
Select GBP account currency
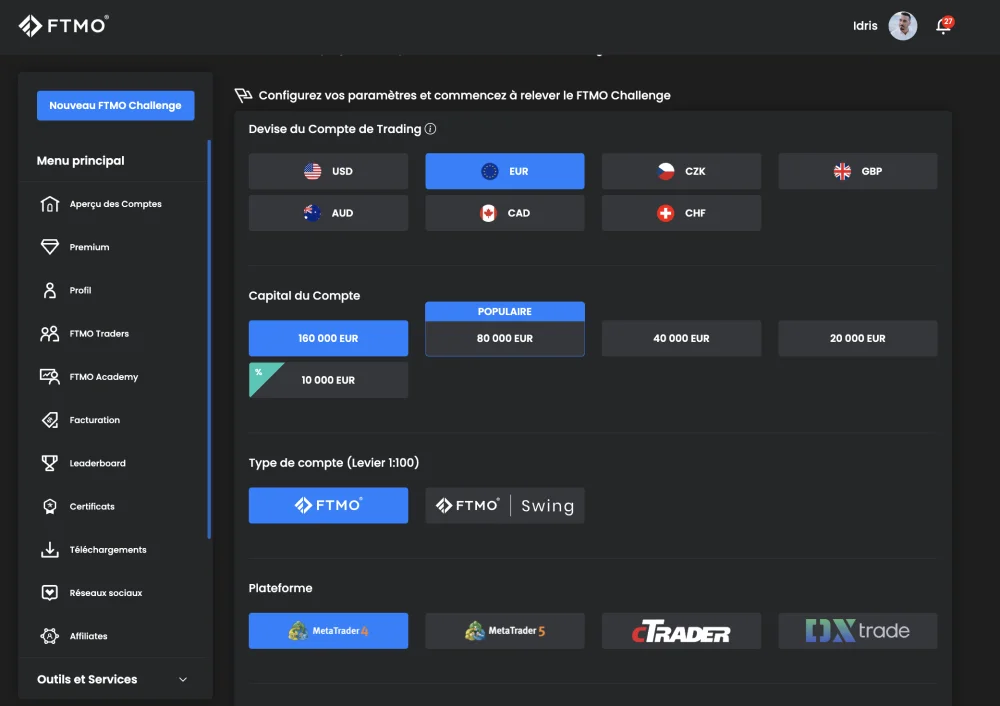coord(858,171)
